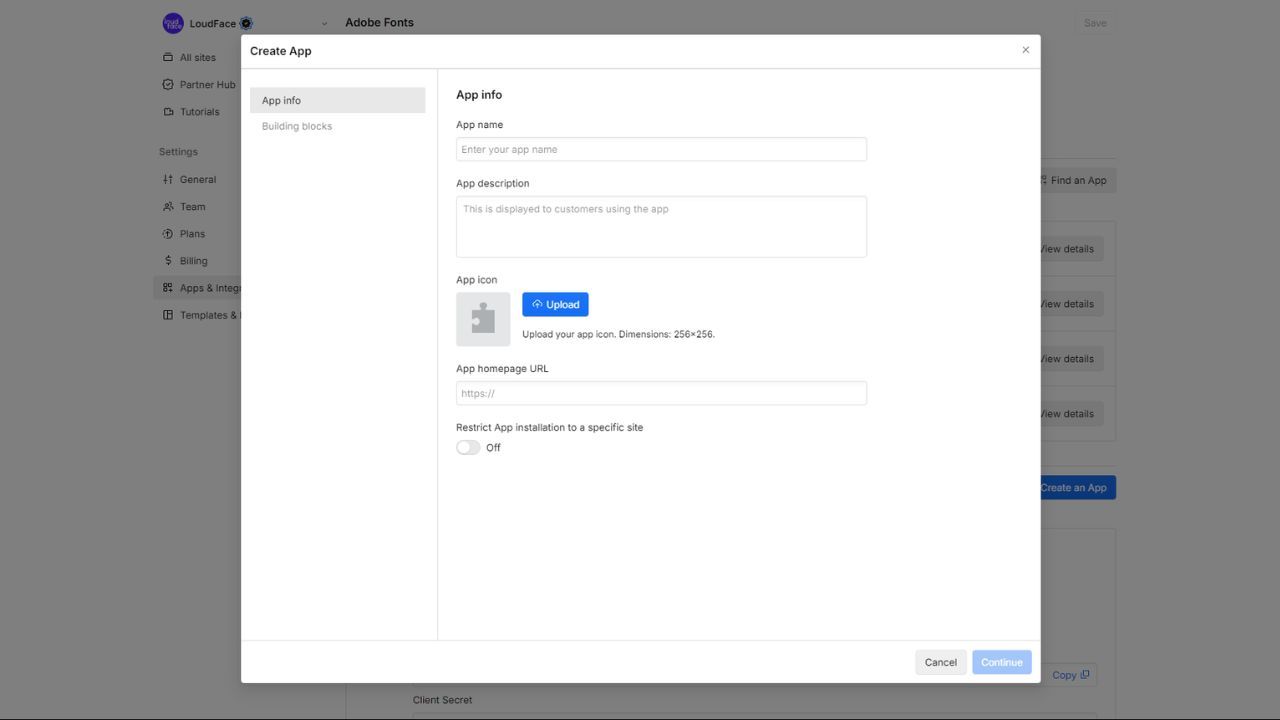Viewport: 1280px width, 720px height.
Task: Click the App name input field
Action: tap(661, 149)
